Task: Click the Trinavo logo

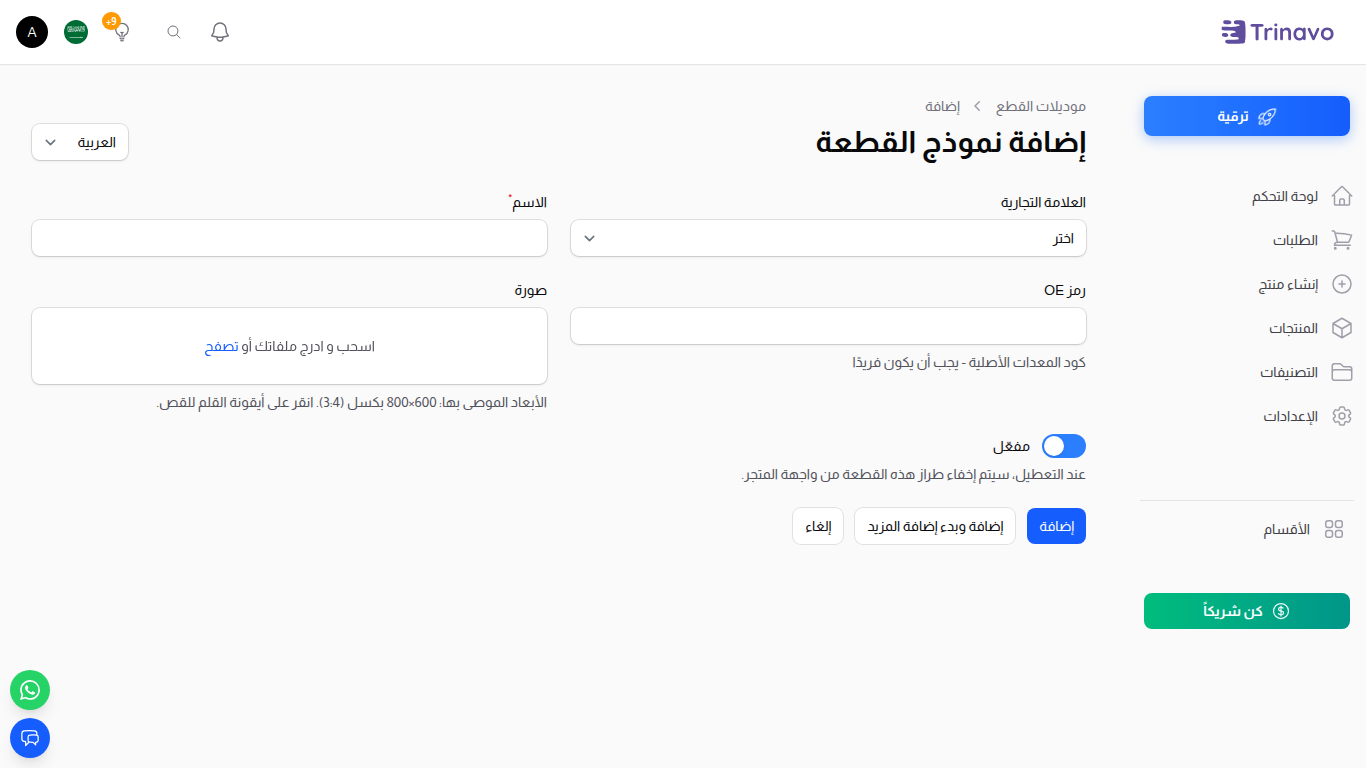Action: (1277, 32)
